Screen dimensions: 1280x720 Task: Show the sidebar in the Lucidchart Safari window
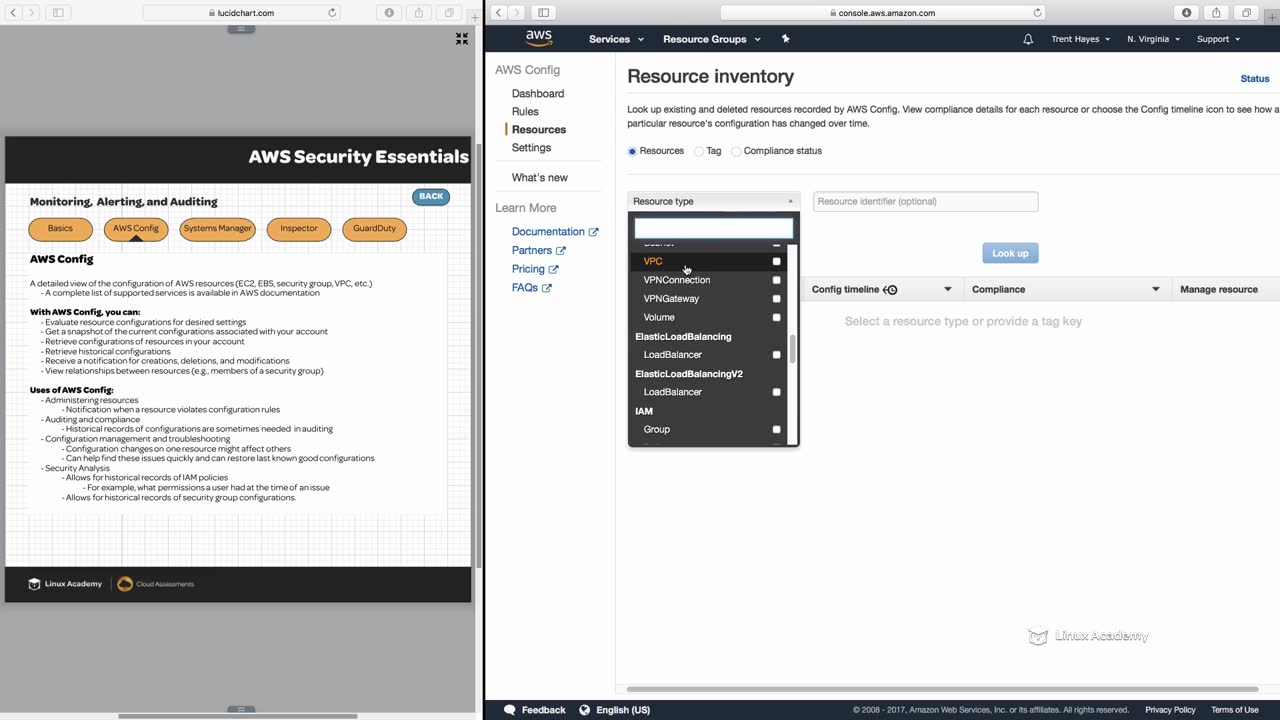[x=58, y=13]
